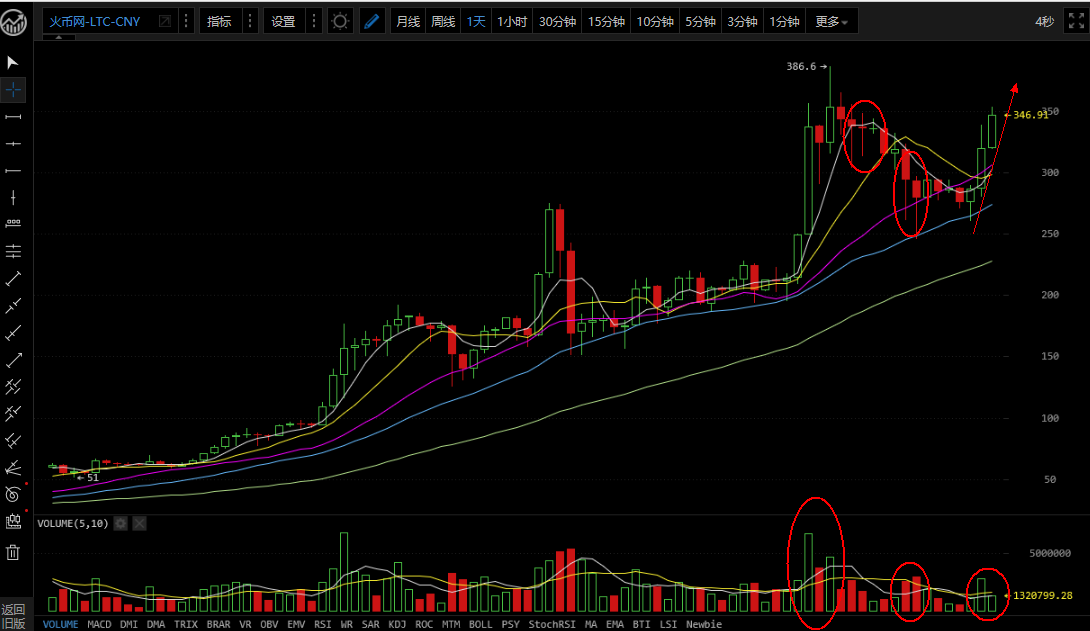The image size is (1090, 631).
Task: Switch to the RSI indicator
Action: [323, 624]
